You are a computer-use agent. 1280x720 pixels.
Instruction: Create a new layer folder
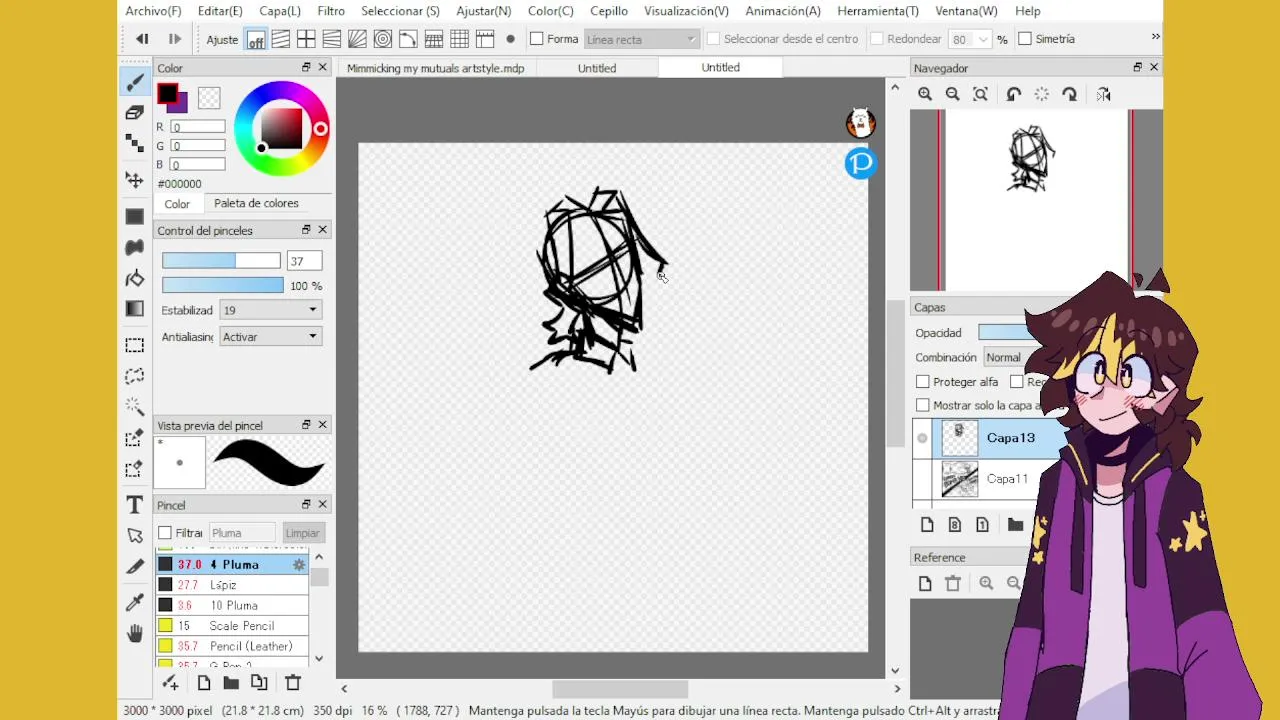tap(1015, 525)
